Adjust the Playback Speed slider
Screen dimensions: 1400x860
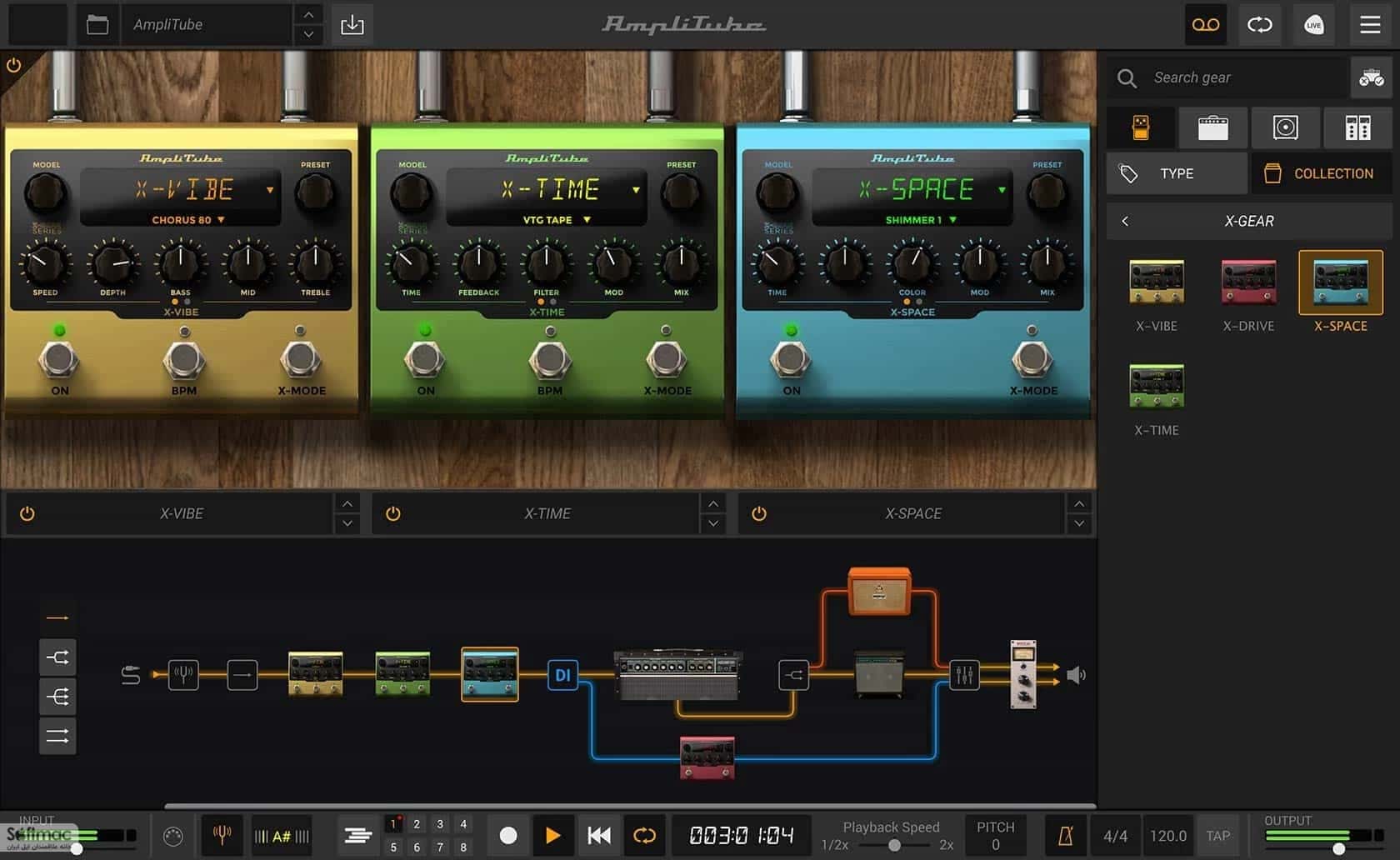[894, 845]
